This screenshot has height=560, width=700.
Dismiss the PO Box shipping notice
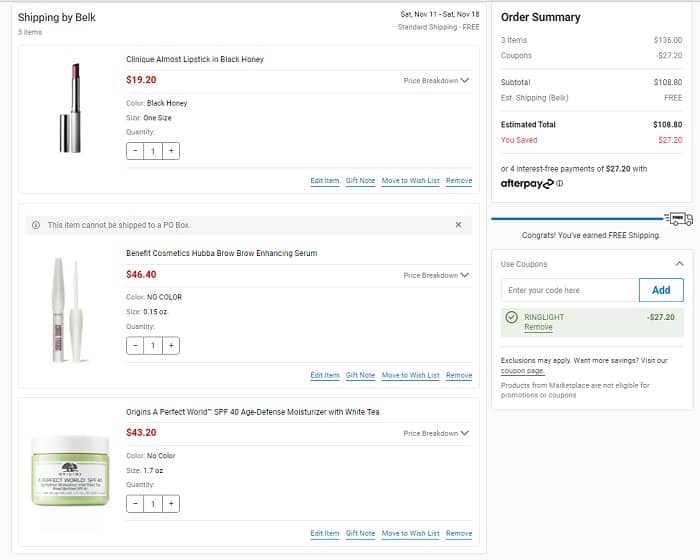pyautogui.click(x=458, y=225)
